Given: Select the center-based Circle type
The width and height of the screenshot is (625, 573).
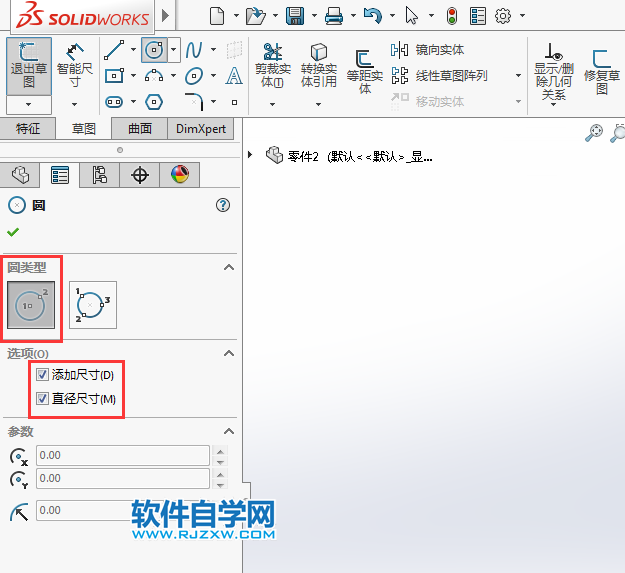Looking at the screenshot, I should click(31, 305).
